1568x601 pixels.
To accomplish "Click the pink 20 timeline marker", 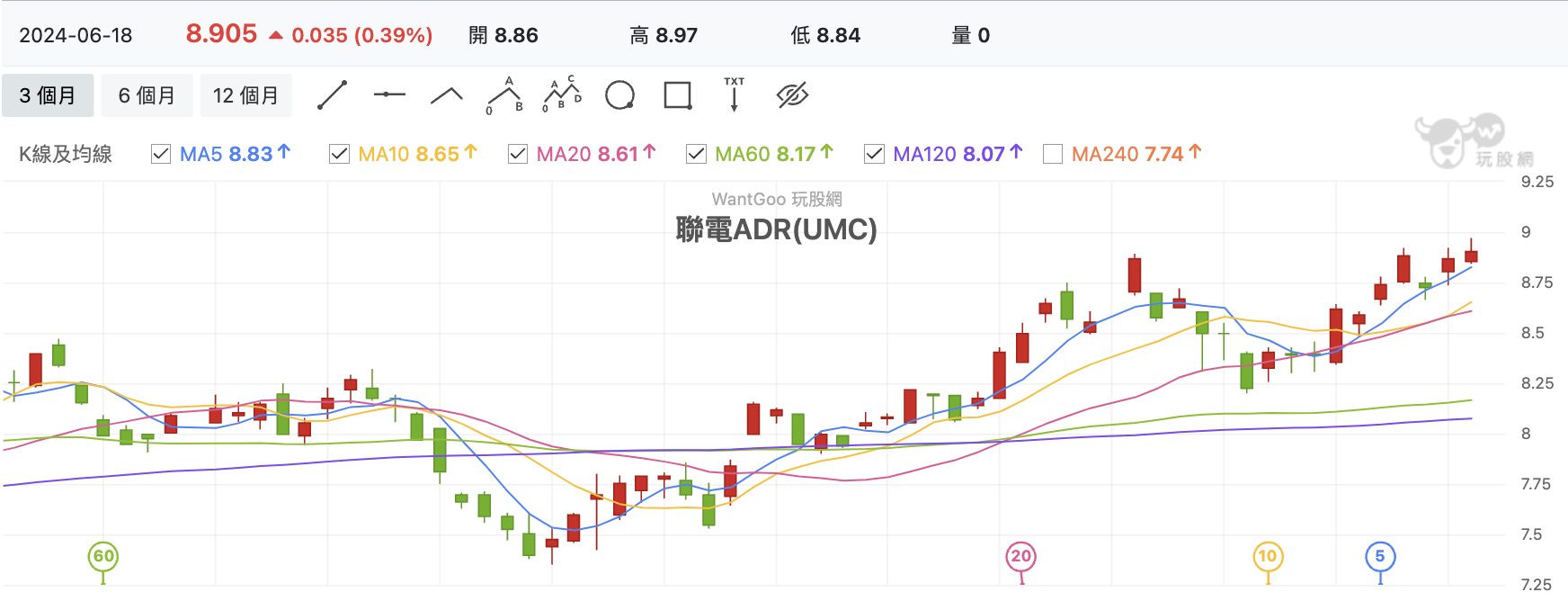I will tap(1020, 556).
